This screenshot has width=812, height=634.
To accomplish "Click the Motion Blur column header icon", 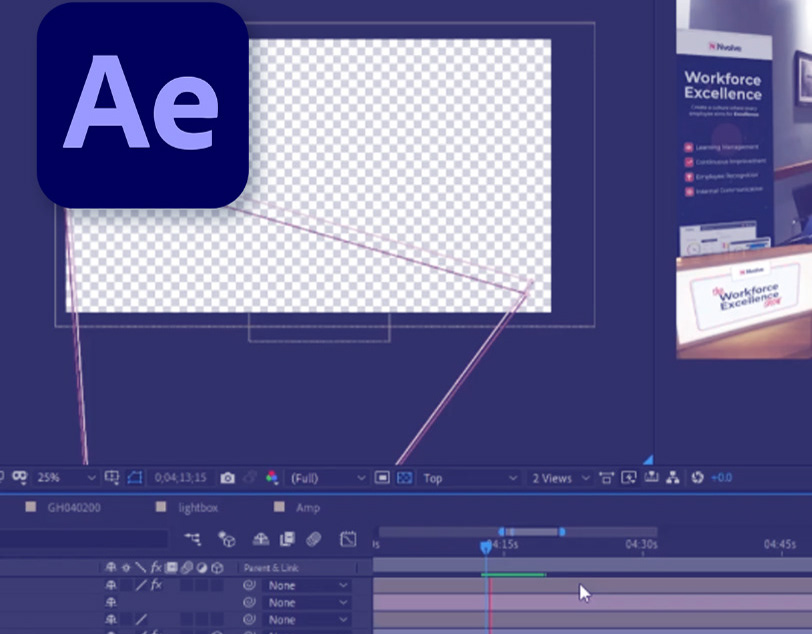I will click(x=186, y=568).
